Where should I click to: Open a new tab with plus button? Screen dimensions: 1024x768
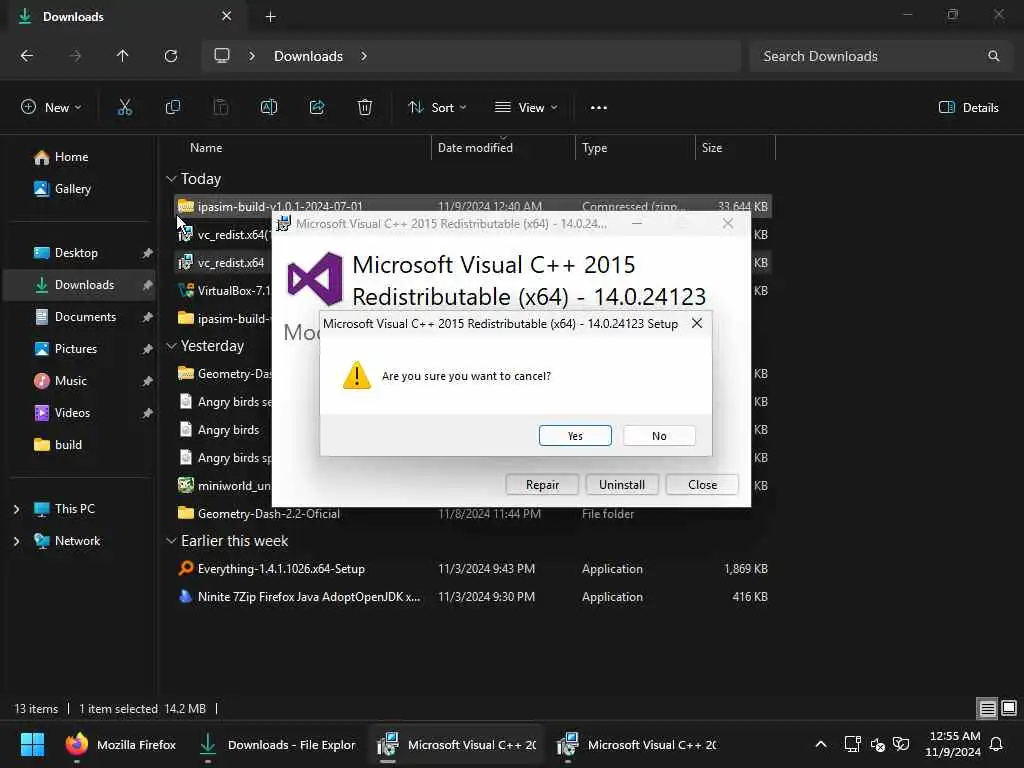click(270, 17)
